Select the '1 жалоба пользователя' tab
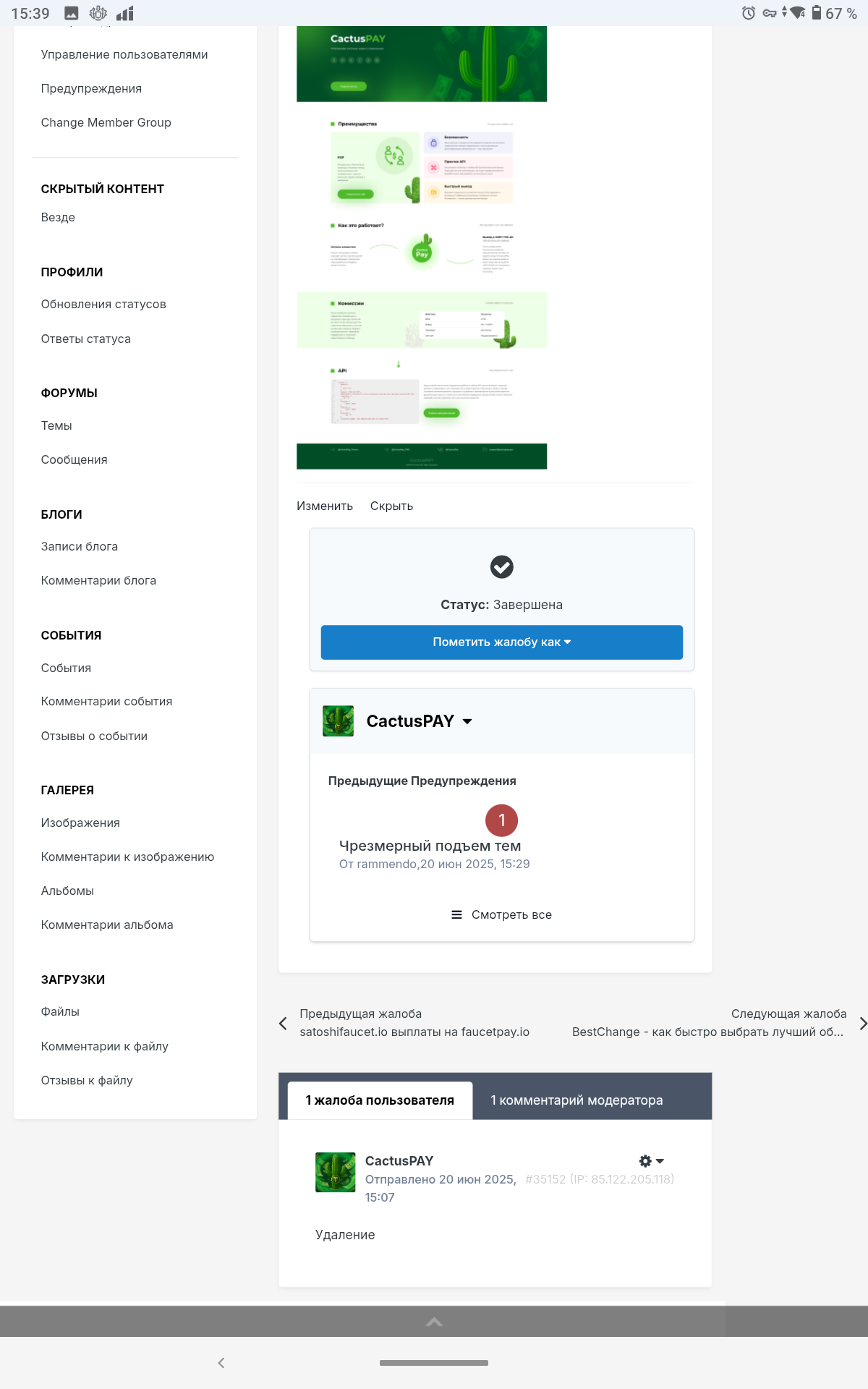 (x=380, y=1100)
